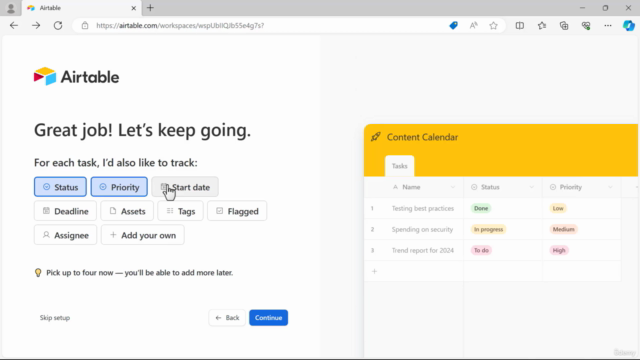The image size is (640, 360).
Task: Click the 'Trend report for 2024' cell
Action: tap(423, 250)
